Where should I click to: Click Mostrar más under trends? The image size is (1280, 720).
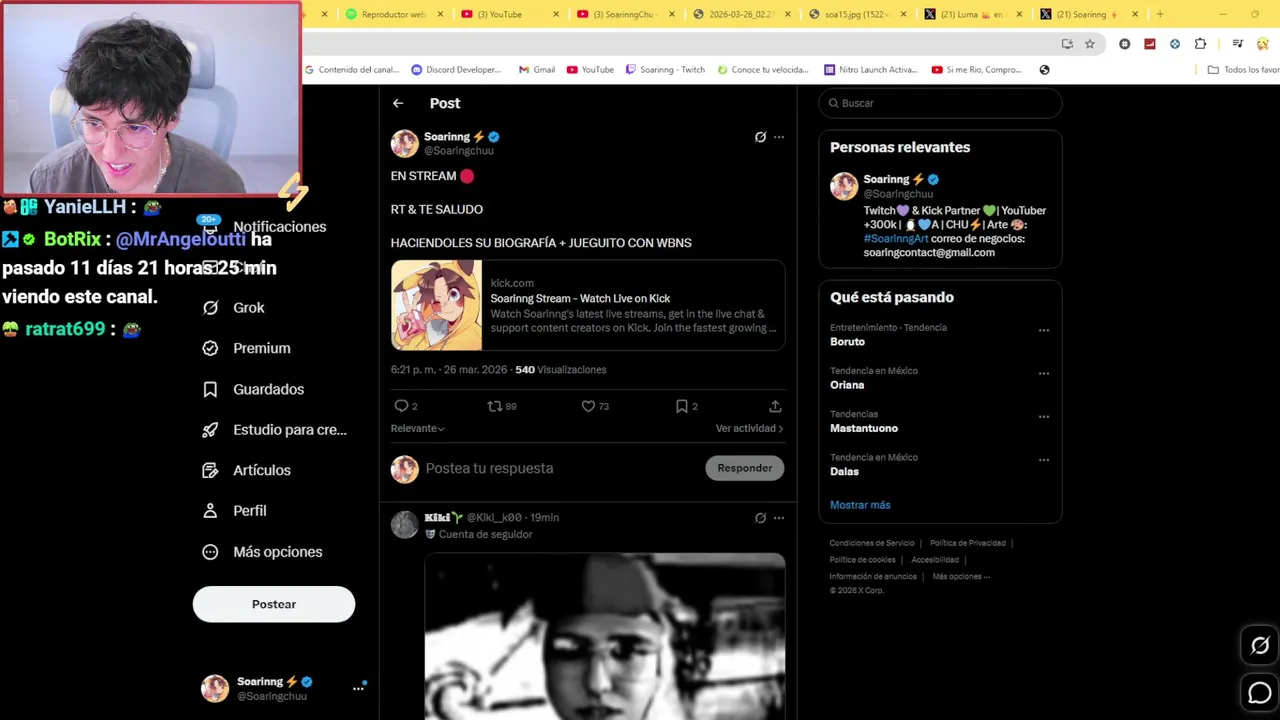[x=860, y=505]
